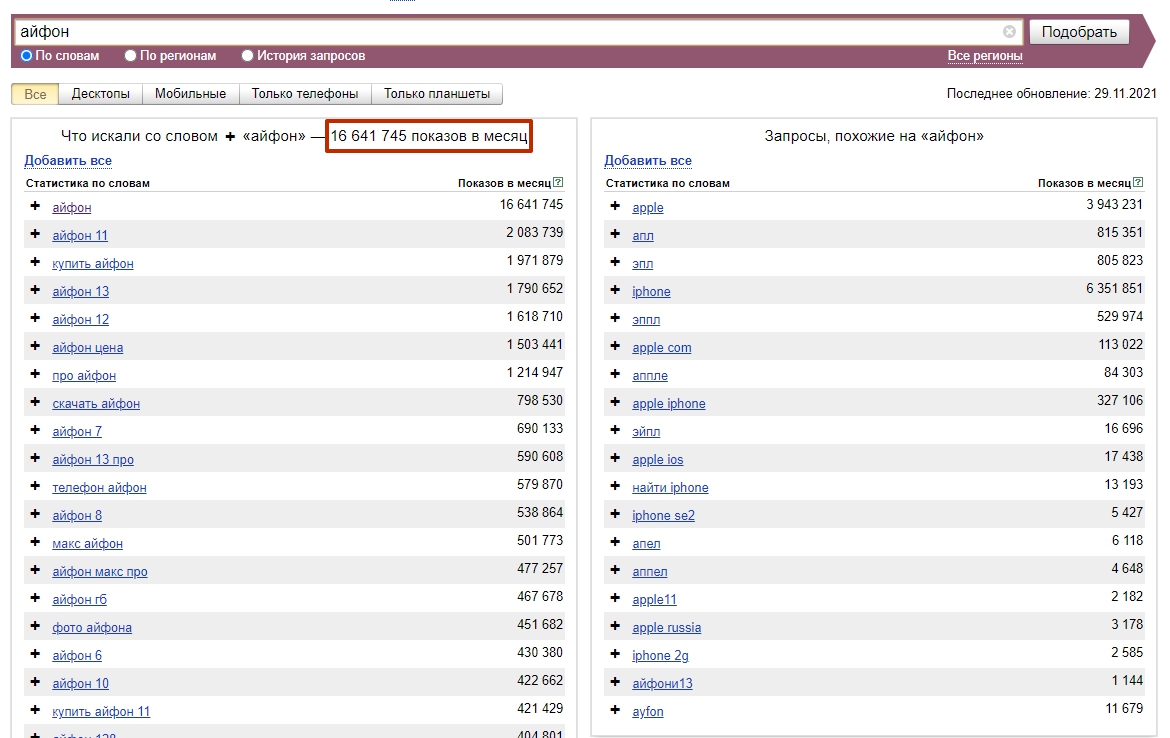The image size is (1170, 738).
Task: Select the 'По словам' radio button
Action: coord(27,55)
